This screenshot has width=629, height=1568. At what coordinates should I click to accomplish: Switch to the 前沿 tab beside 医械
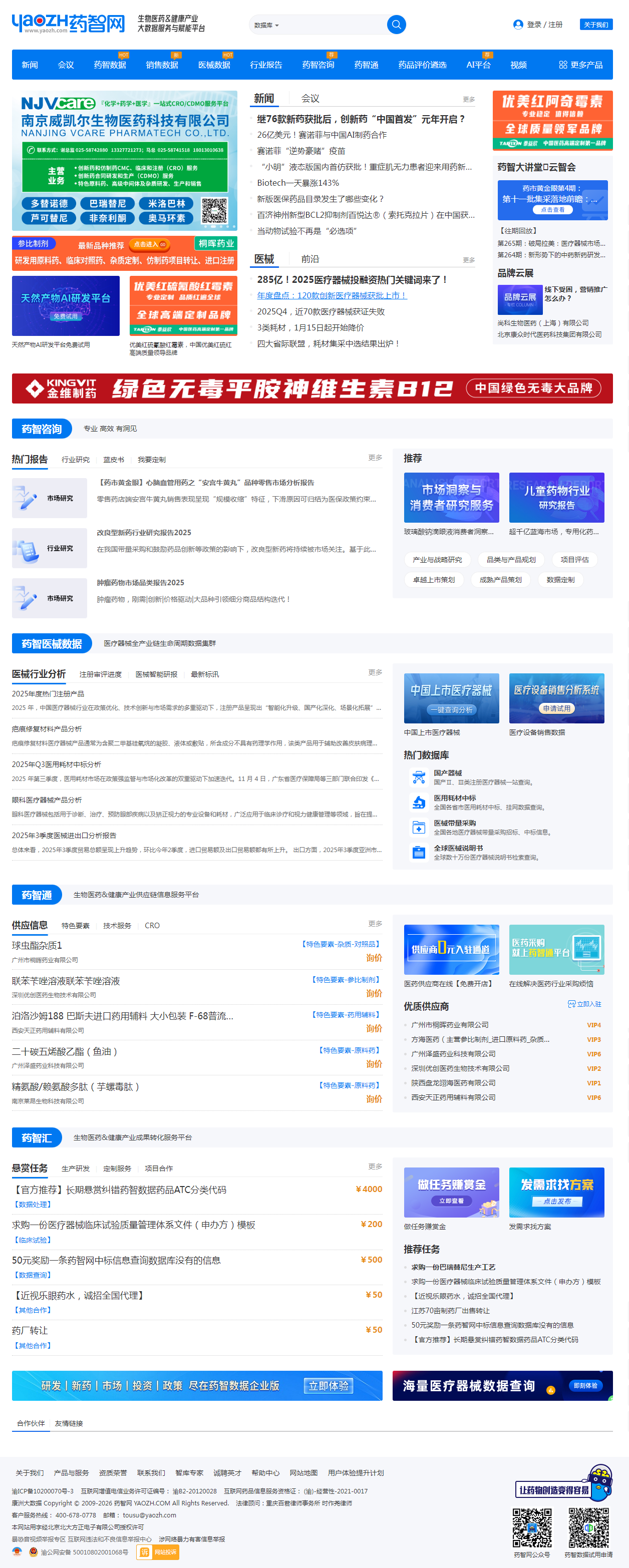tap(310, 259)
